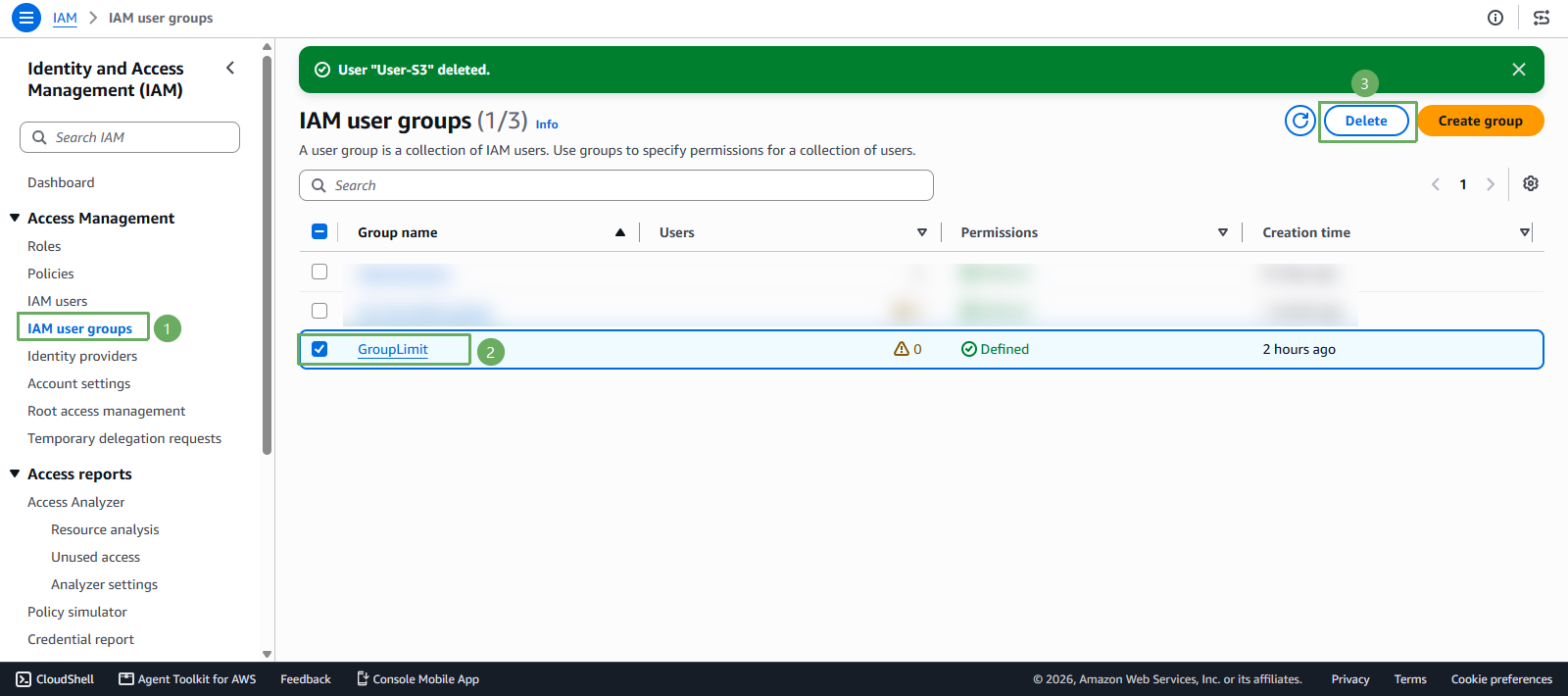Open Agent Toolkit for AWS
1568x696 pixels.
click(187, 679)
